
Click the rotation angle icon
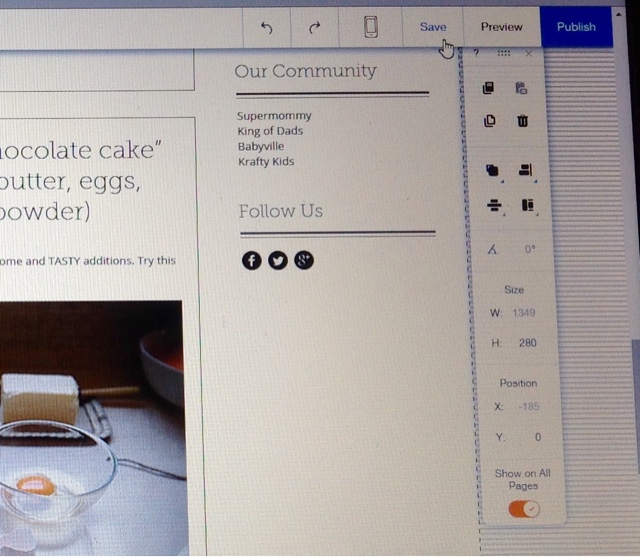(492, 249)
